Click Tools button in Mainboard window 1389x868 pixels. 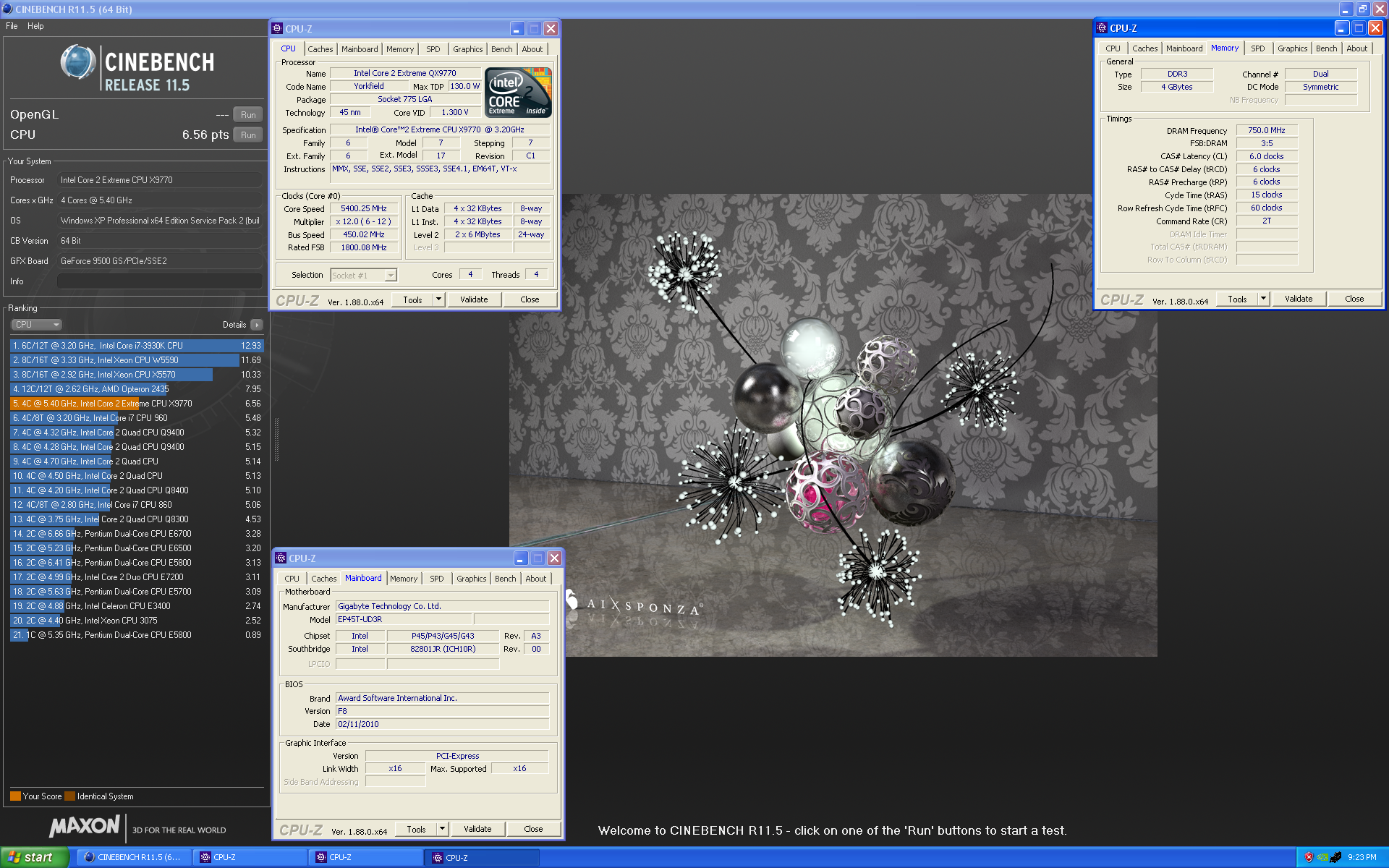pos(417,829)
